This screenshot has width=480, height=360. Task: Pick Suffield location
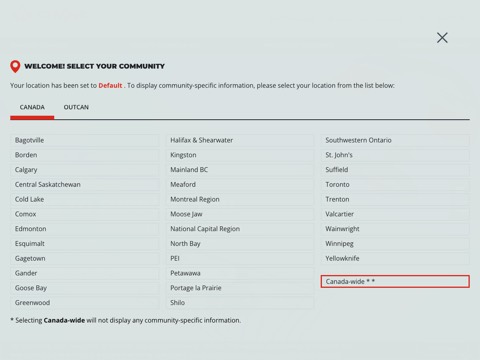[x=395, y=170]
